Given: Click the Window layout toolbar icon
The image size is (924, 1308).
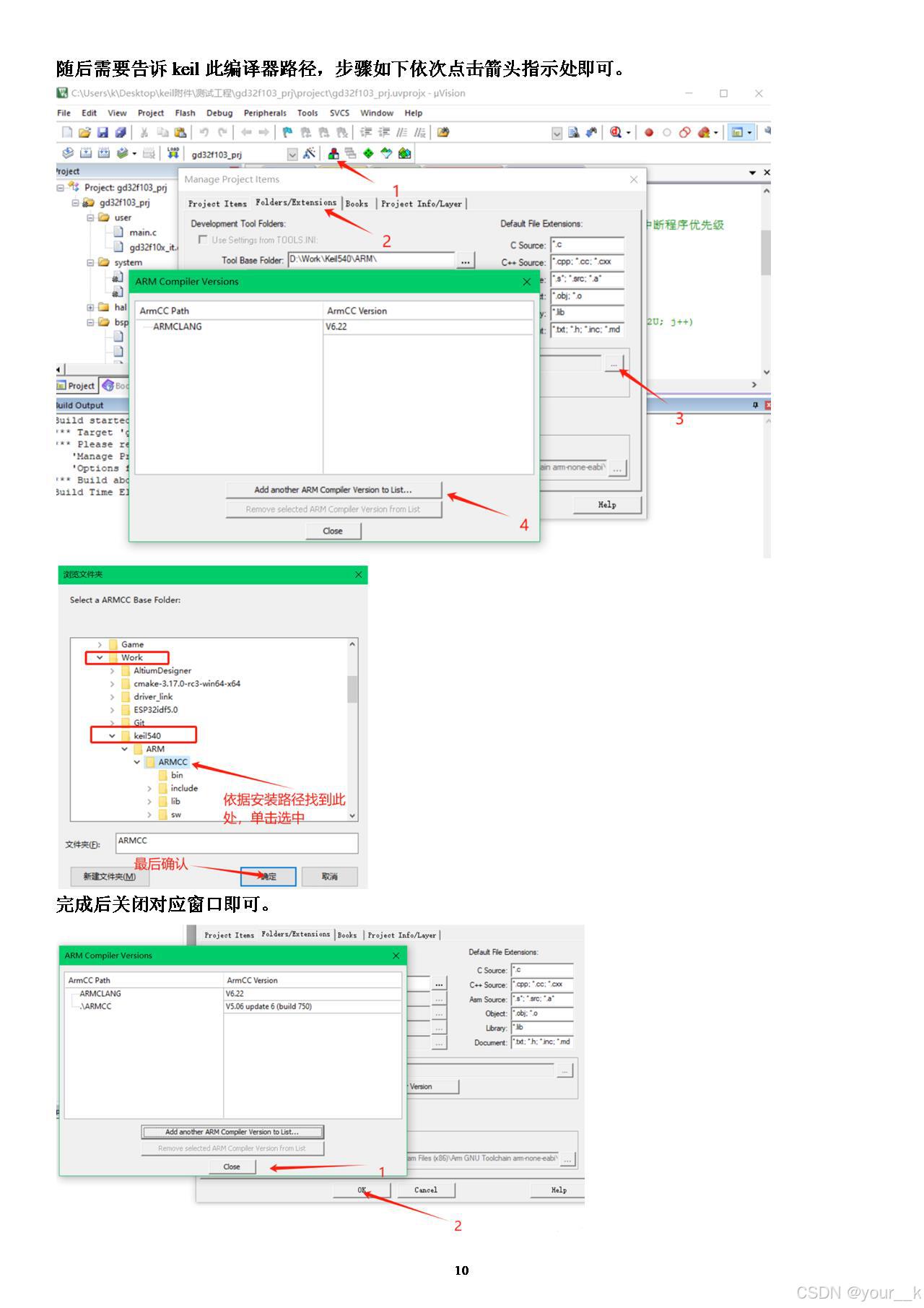Looking at the screenshot, I should (x=737, y=132).
